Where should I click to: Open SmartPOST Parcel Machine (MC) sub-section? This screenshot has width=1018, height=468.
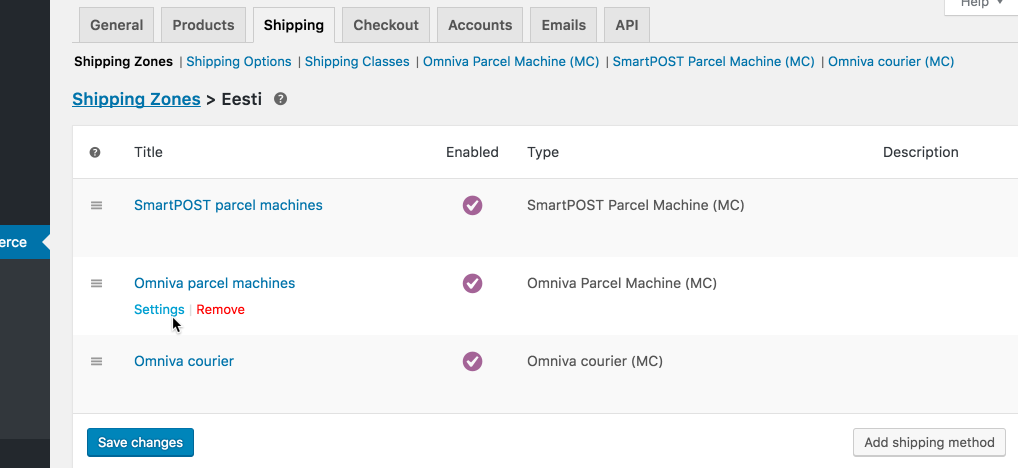(714, 62)
